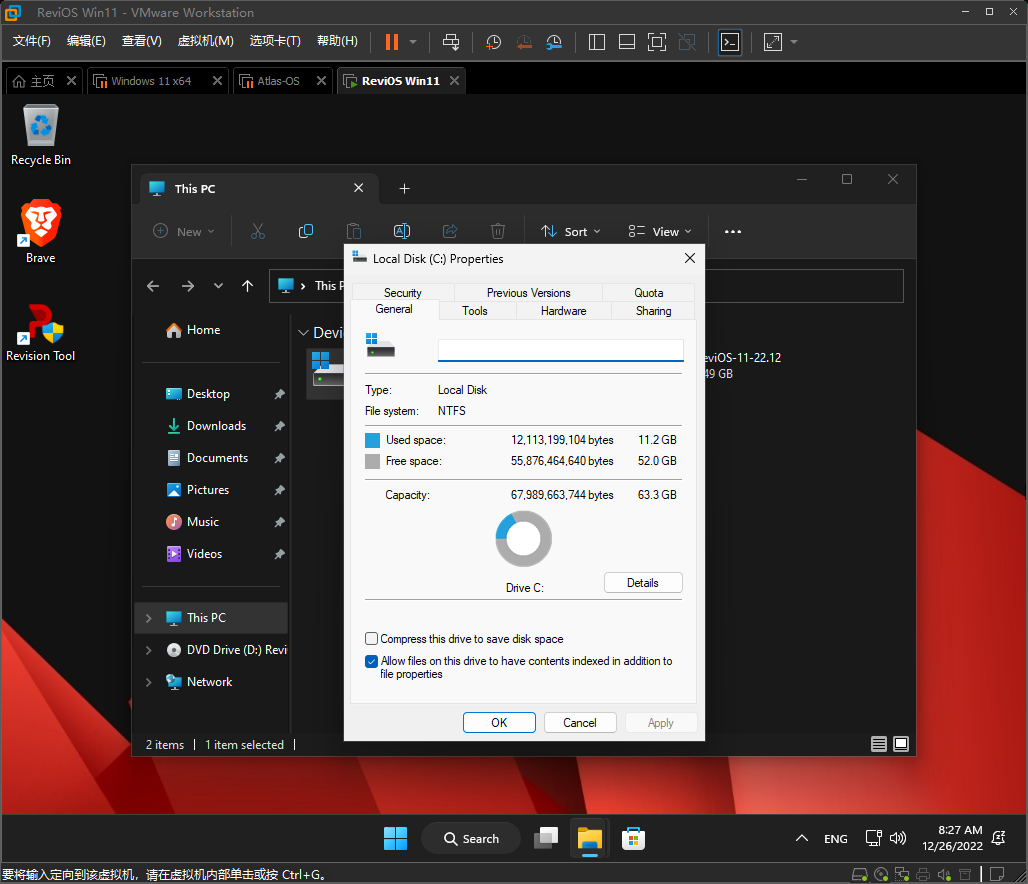
Task: Click the Copy icon in Explorer toolbar
Action: [306, 231]
